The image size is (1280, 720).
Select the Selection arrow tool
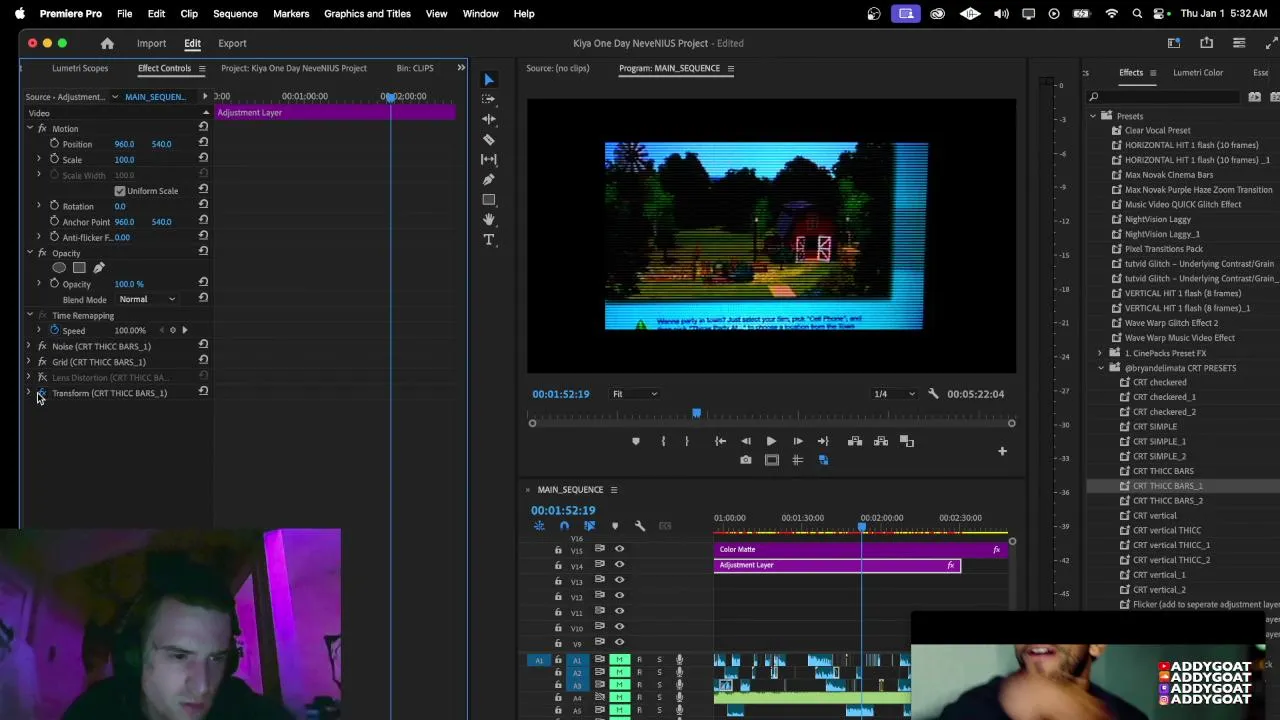(x=489, y=79)
